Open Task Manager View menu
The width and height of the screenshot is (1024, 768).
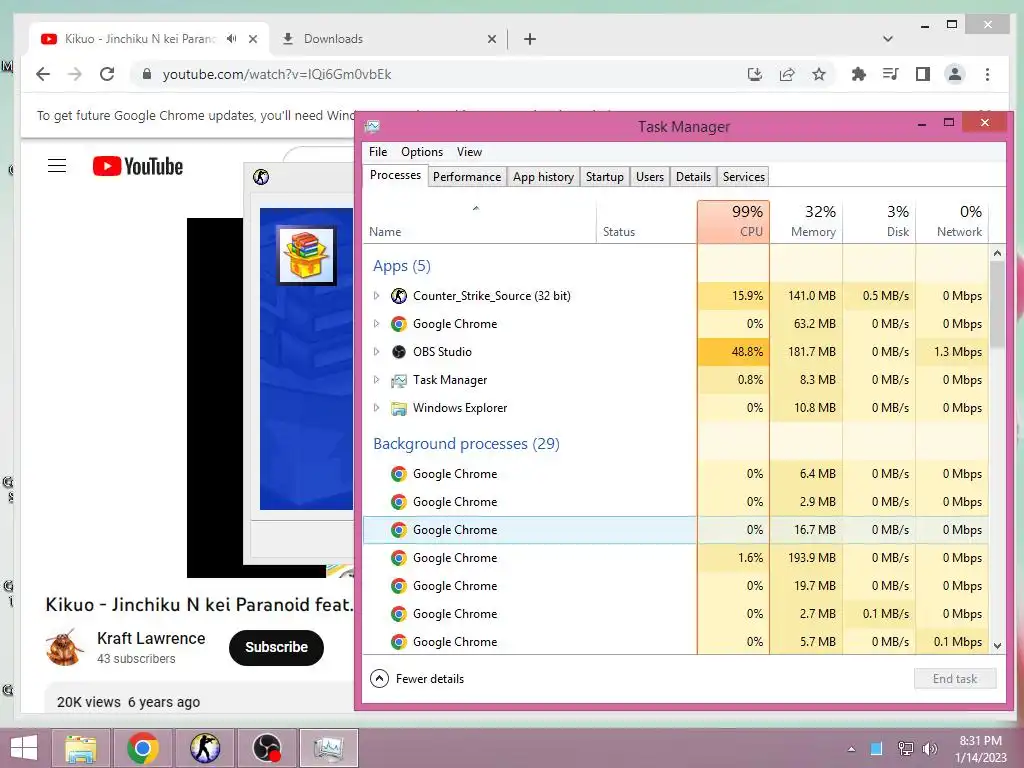tap(470, 152)
